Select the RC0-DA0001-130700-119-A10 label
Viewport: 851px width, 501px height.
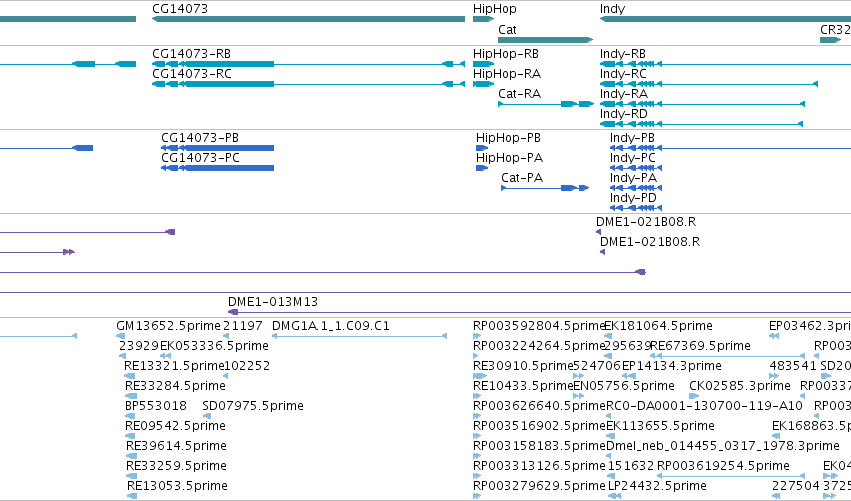(704, 406)
